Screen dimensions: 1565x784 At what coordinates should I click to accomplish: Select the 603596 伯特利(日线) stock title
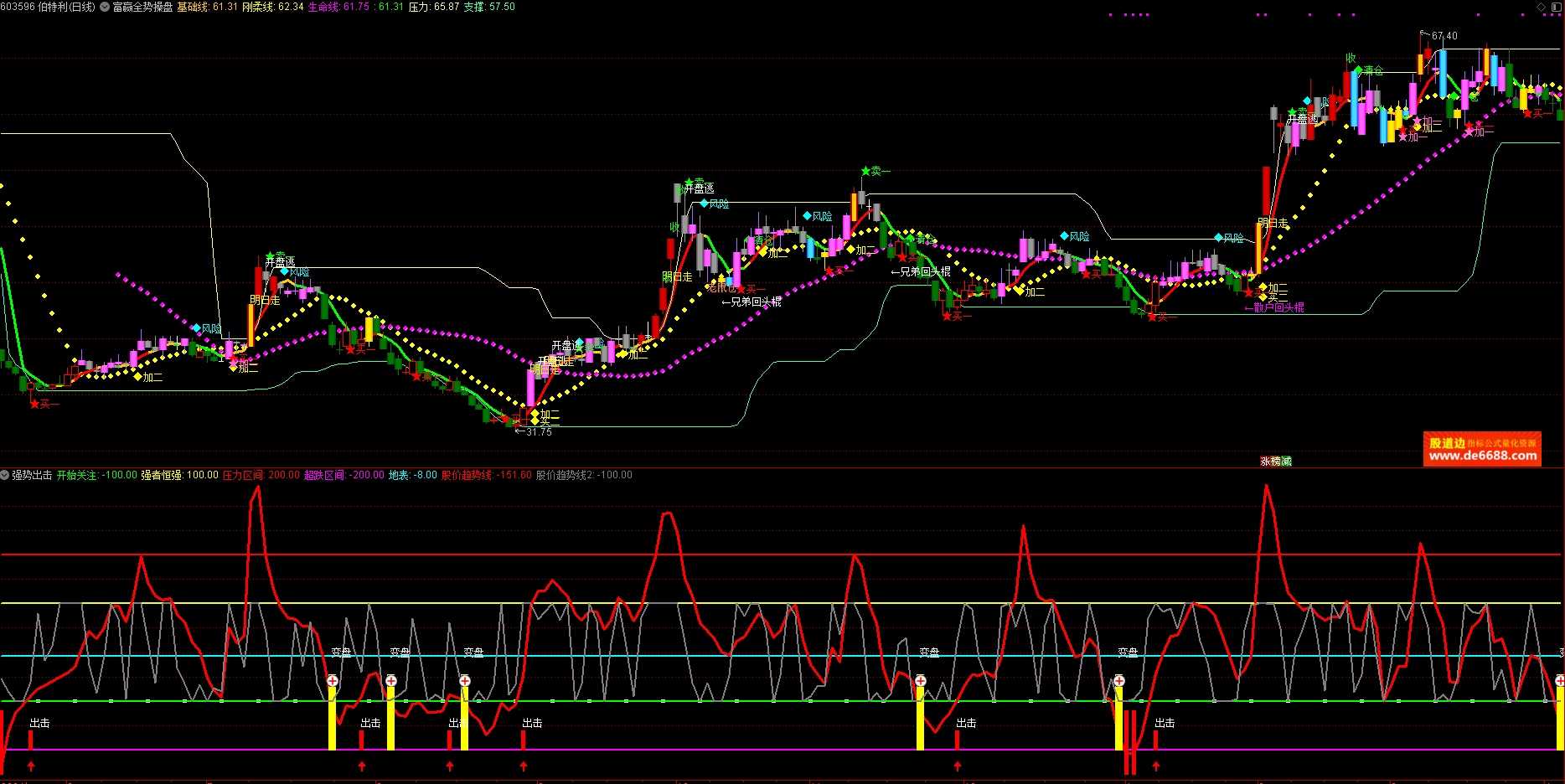tap(49, 7)
